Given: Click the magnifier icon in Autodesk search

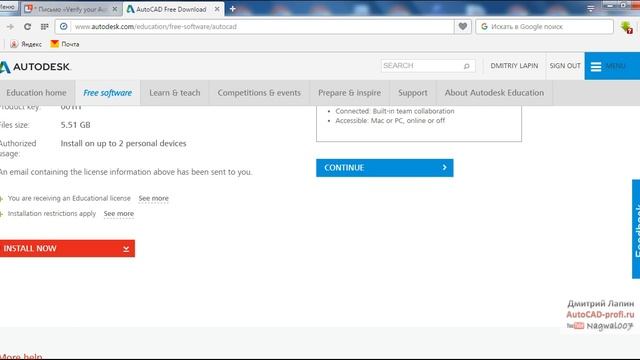Looking at the screenshot, I should pos(467,66).
